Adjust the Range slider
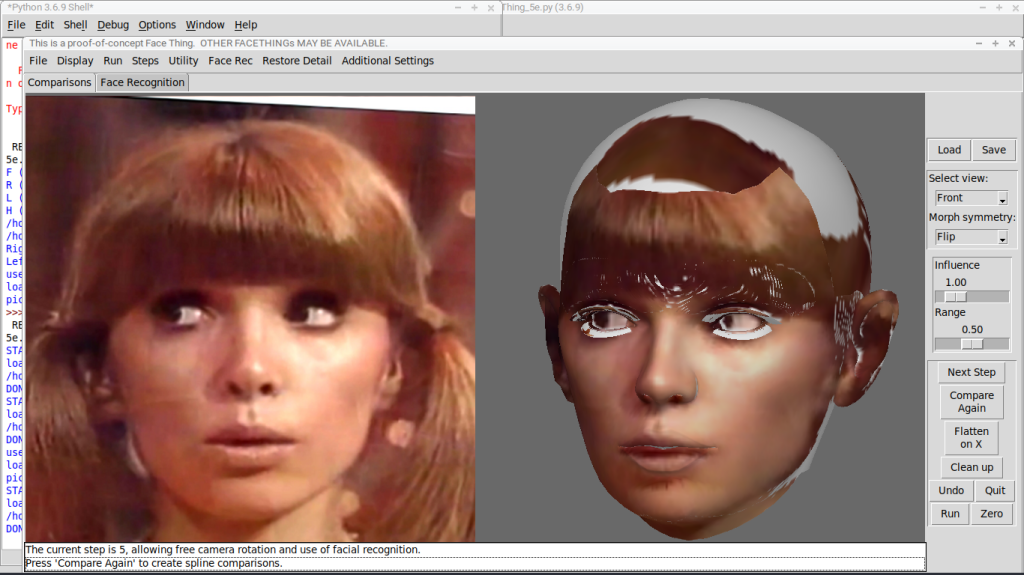1024x575 pixels. tap(972, 344)
